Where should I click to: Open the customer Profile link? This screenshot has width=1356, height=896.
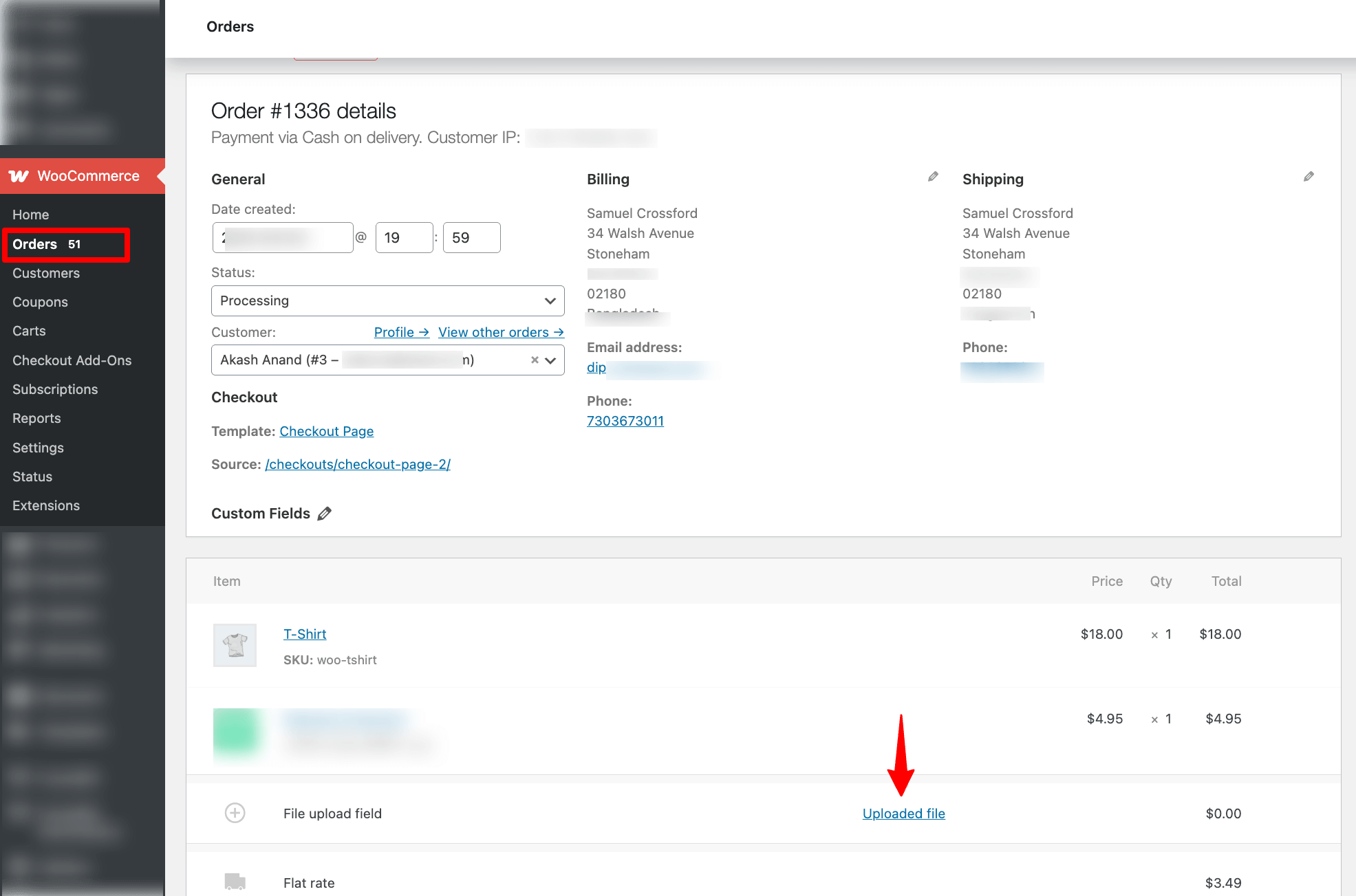click(x=401, y=332)
